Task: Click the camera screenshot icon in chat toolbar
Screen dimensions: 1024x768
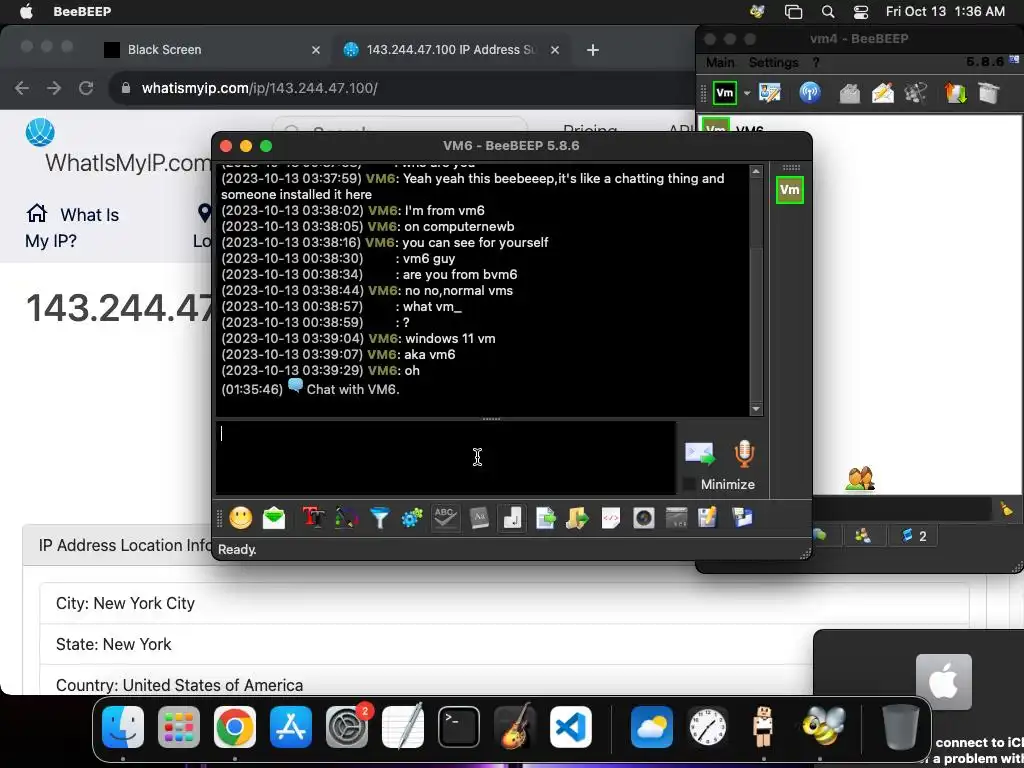Action: coord(644,519)
